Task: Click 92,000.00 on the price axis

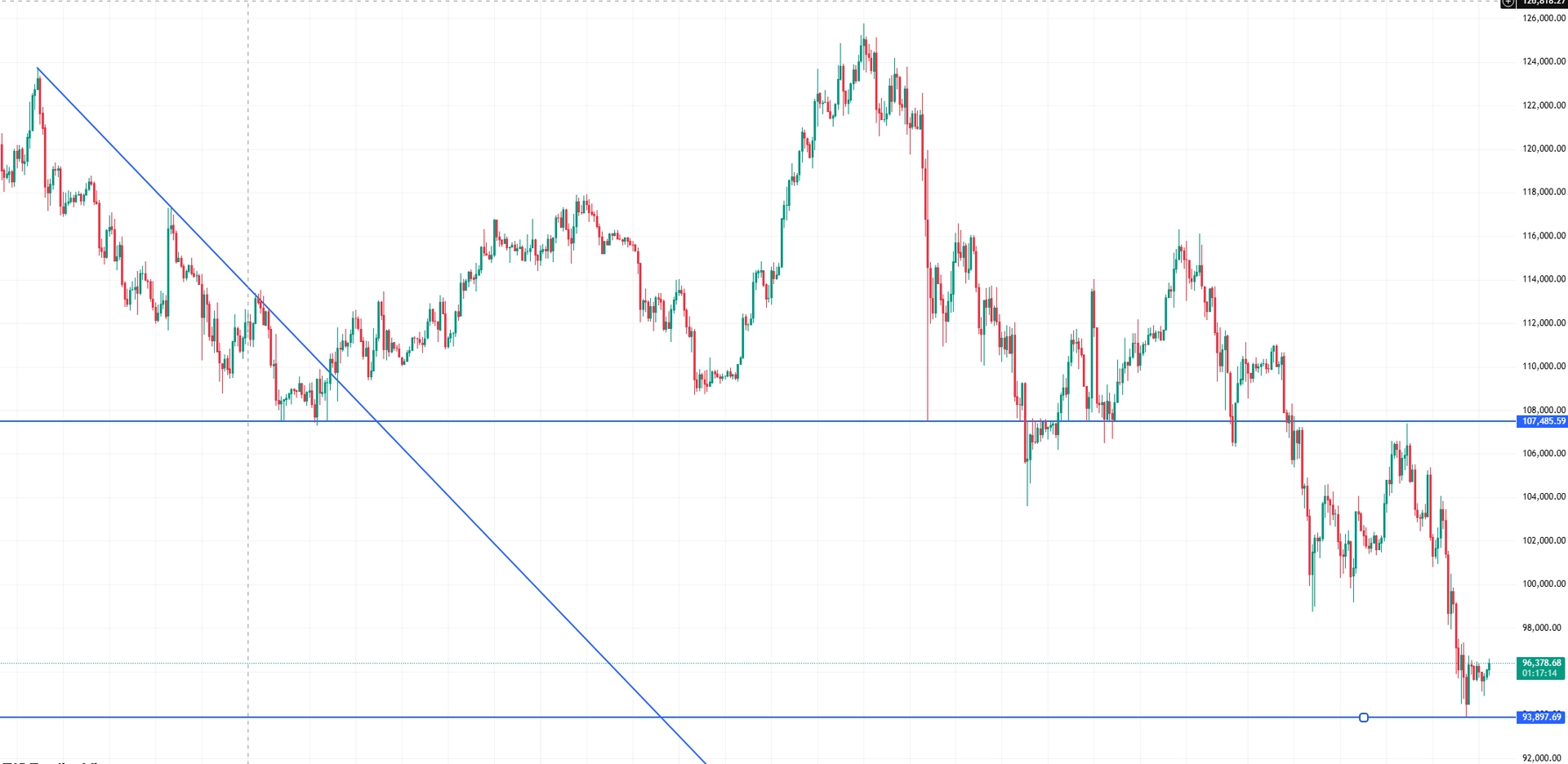Action: click(x=1542, y=758)
